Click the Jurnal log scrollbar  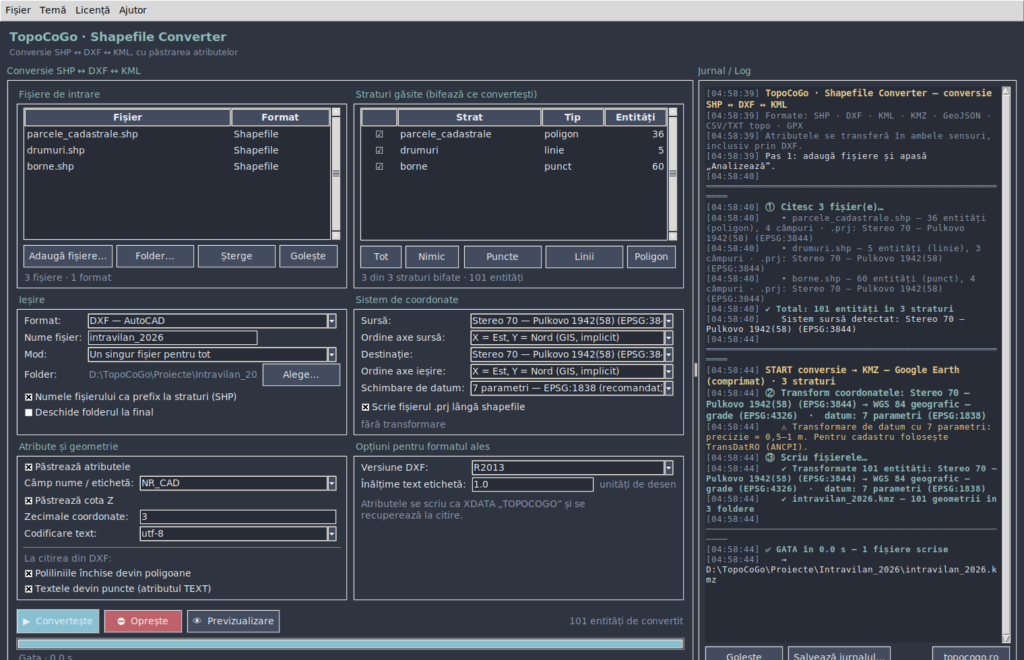click(x=1006, y=364)
